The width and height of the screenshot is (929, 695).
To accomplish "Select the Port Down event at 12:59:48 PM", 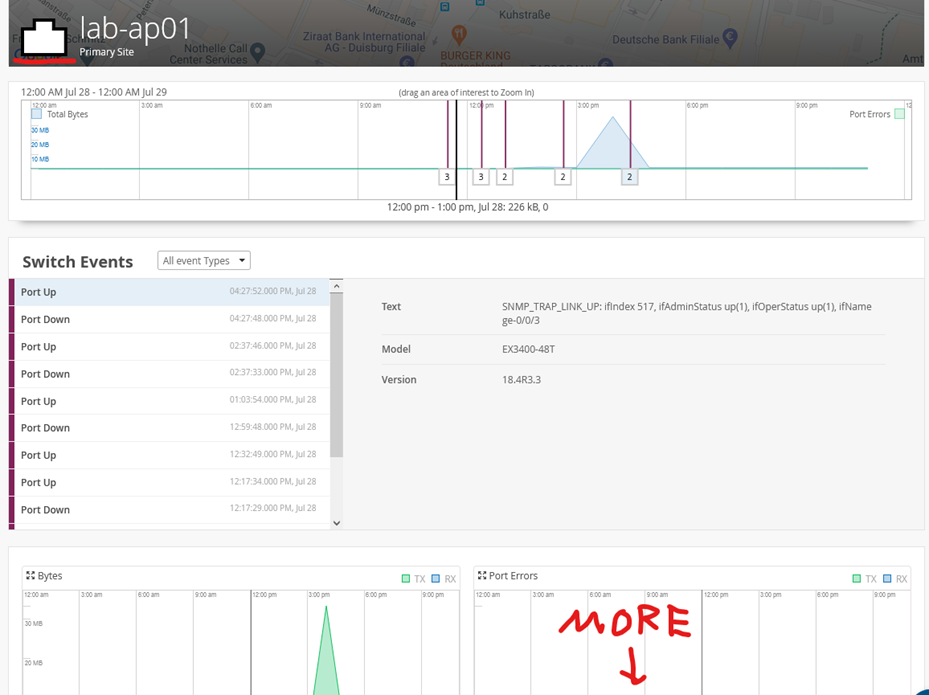I will pos(170,427).
